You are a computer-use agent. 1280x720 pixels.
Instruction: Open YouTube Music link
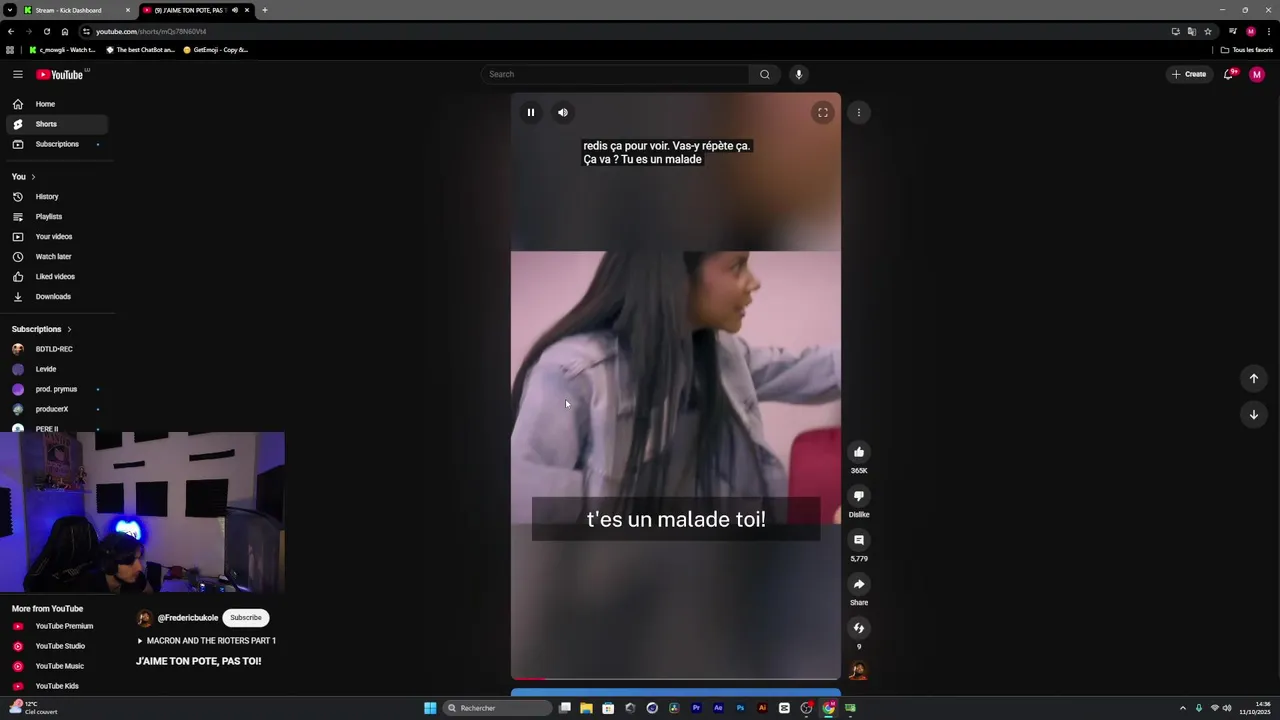(57, 666)
